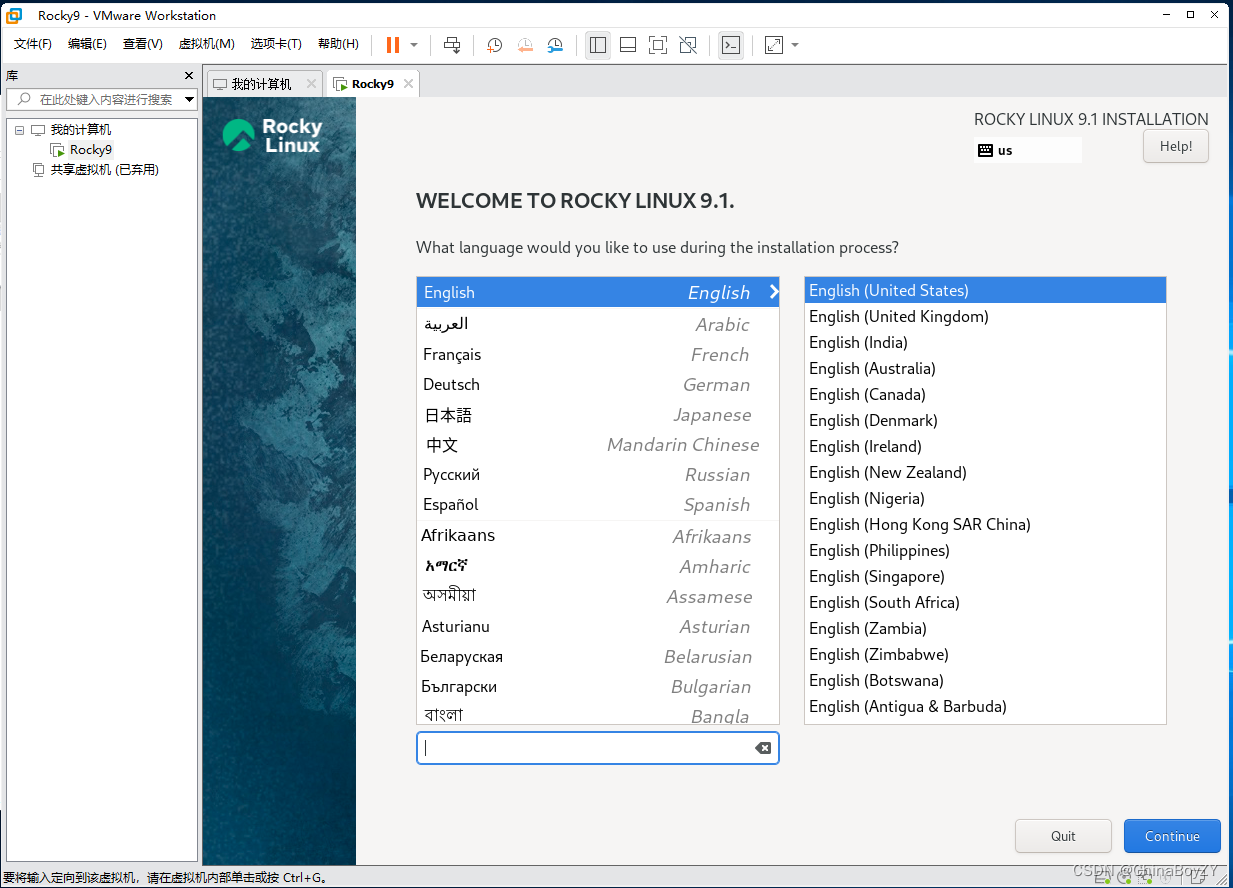Select Asturianu in the language list
Viewport: 1233px width, 888px height.
click(x=598, y=626)
